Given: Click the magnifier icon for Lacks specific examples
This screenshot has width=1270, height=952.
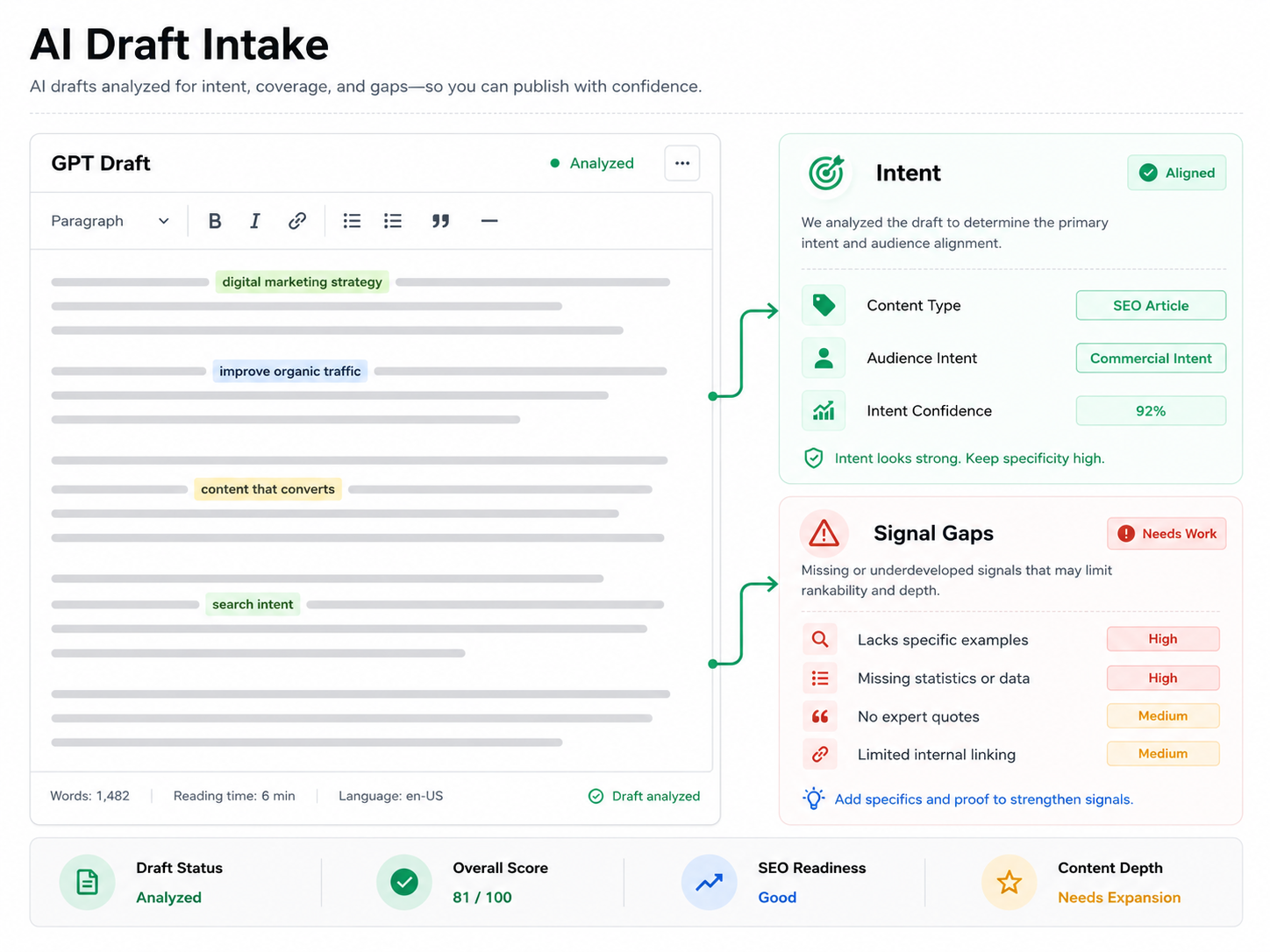Looking at the screenshot, I should coord(820,639).
